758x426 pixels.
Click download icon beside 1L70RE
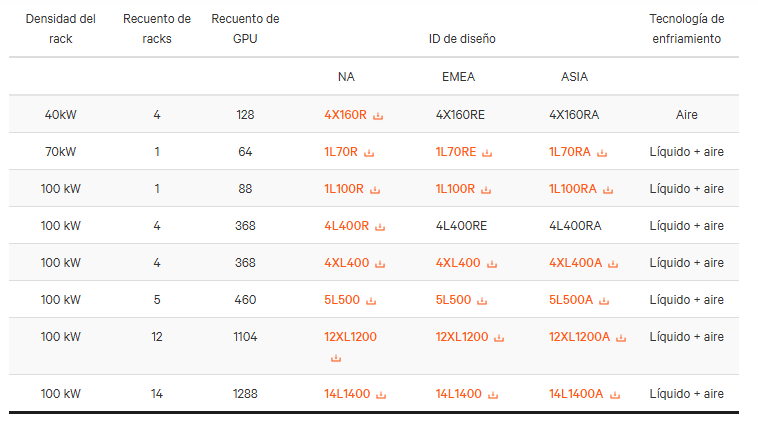pyautogui.click(x=487, y=153)
